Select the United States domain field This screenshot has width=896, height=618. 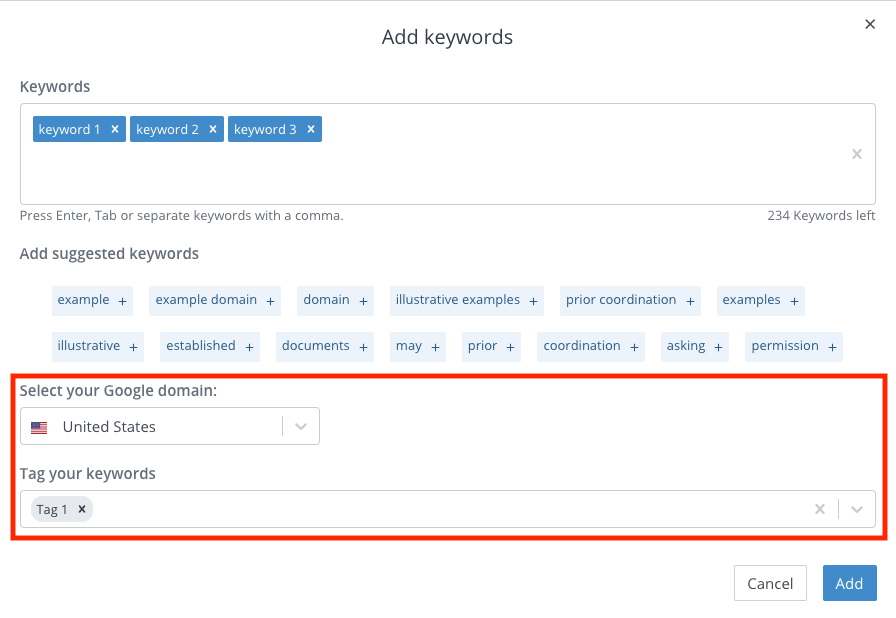[170, 426]
